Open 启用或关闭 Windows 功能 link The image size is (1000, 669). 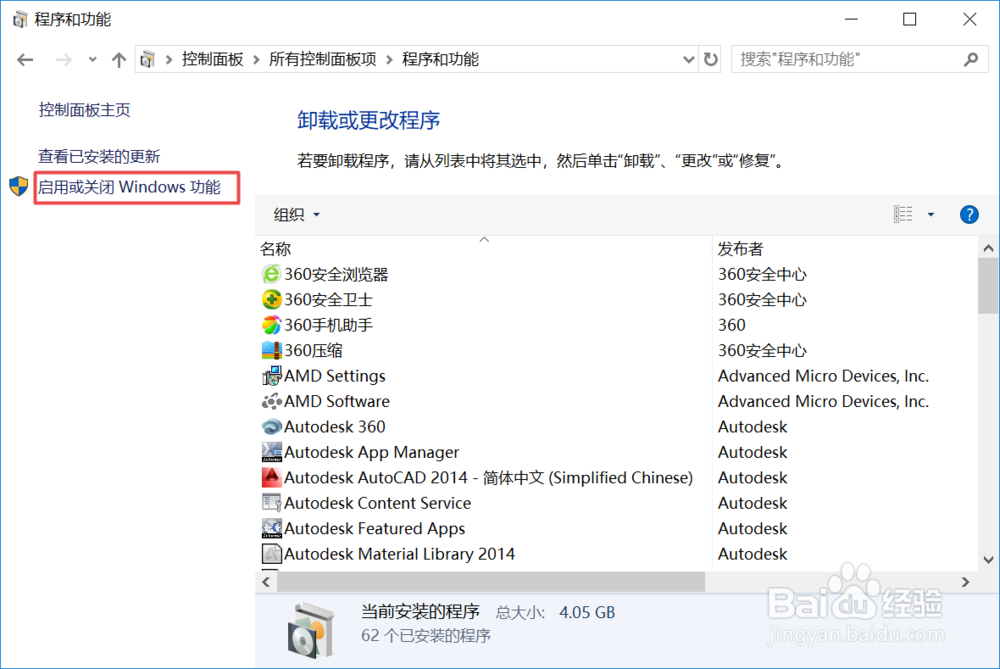tap(129, 187)
